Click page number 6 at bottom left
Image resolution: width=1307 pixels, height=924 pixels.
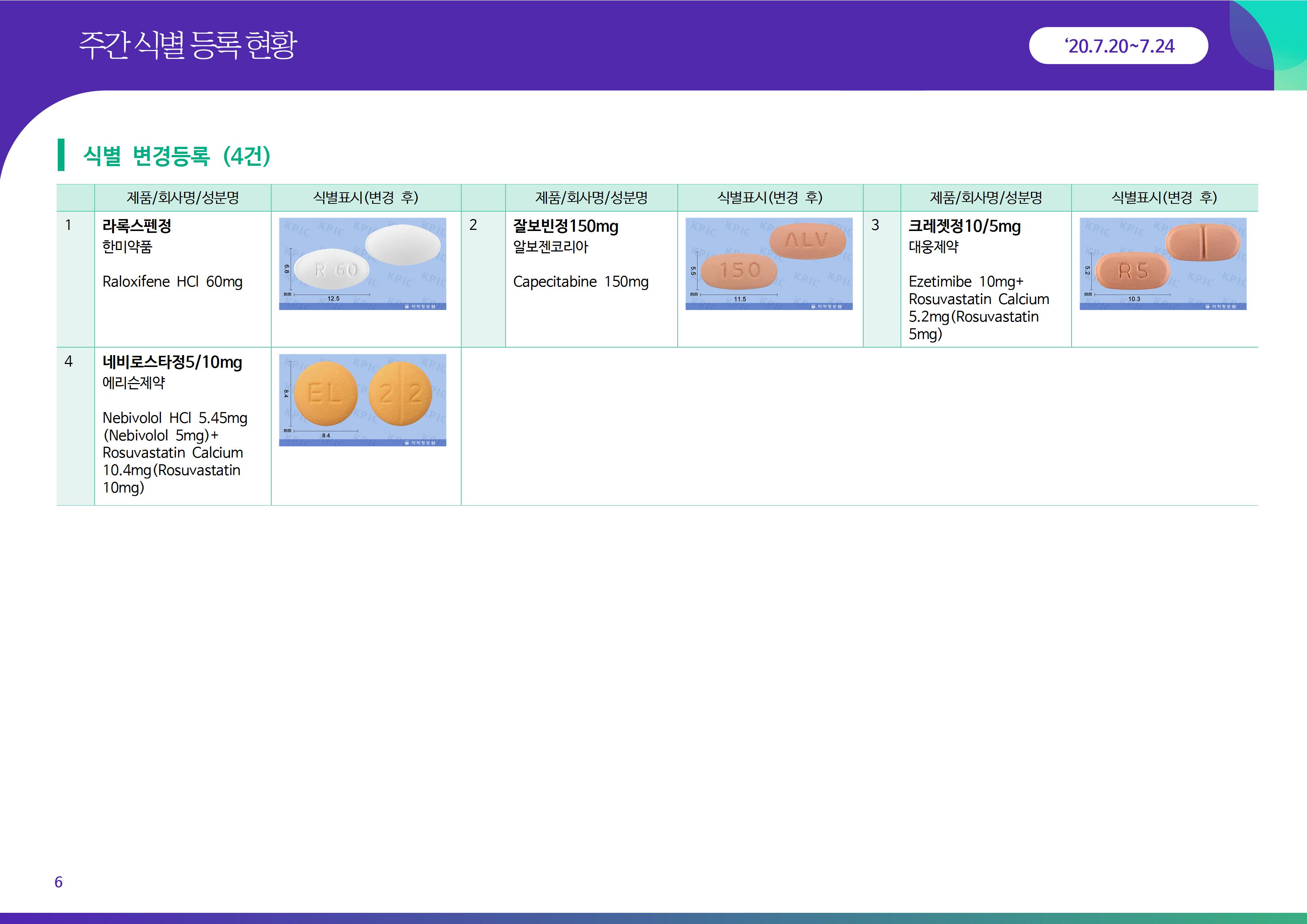point(58,882)
